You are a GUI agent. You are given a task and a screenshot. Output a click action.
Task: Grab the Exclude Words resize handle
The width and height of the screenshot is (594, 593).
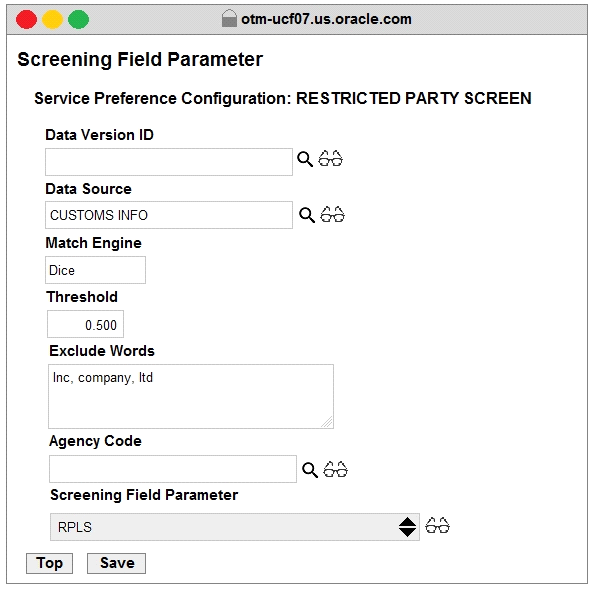pos(327,422)
